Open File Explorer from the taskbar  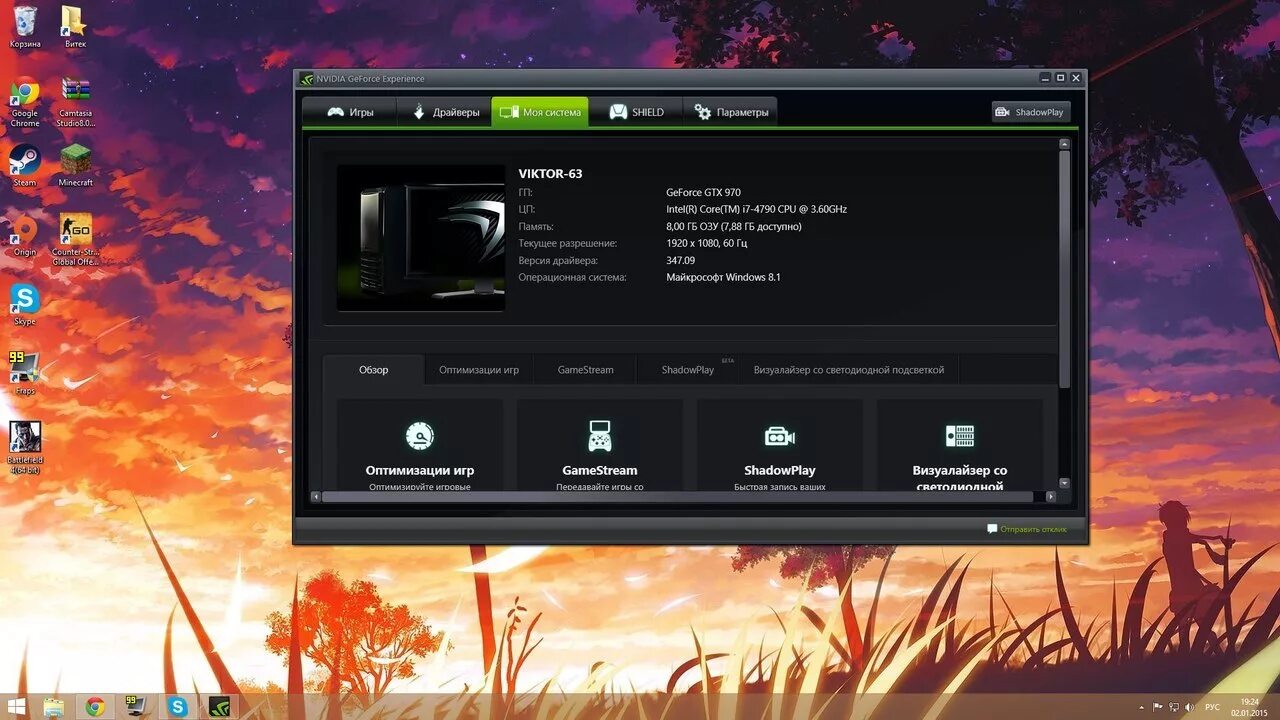[x=53, y=707]
